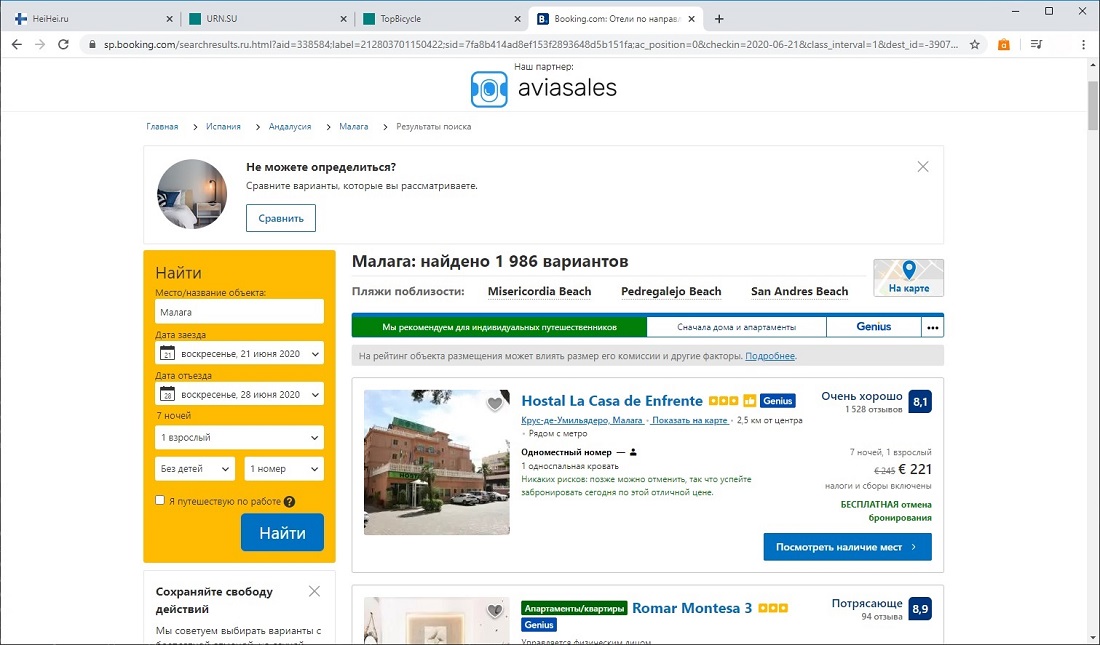Open the 'Главная' breadcrumb link
1100x645 pixels.
(x=162, y=127)
